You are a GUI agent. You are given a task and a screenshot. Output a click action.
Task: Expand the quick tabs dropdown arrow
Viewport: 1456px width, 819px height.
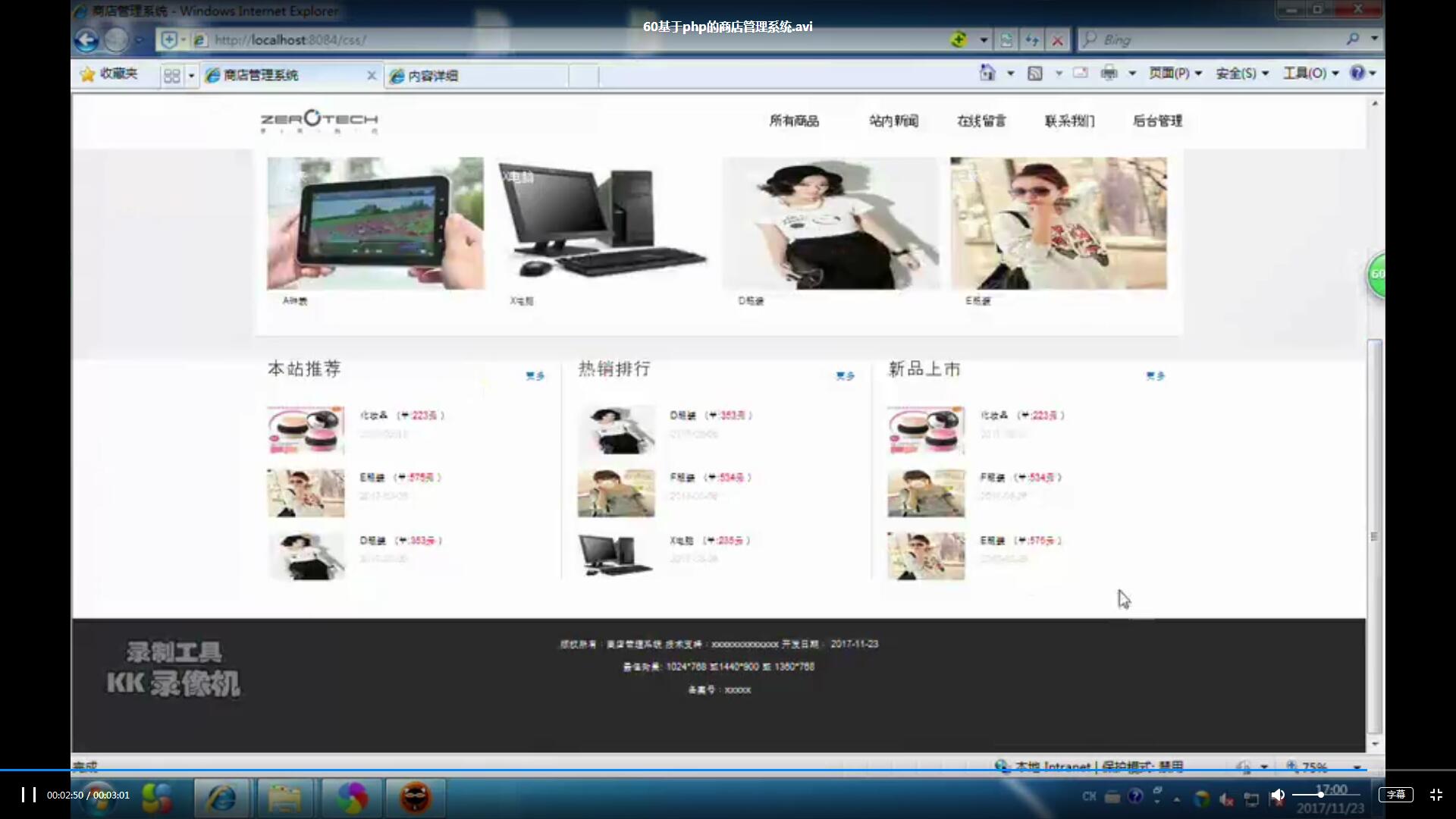191,75
